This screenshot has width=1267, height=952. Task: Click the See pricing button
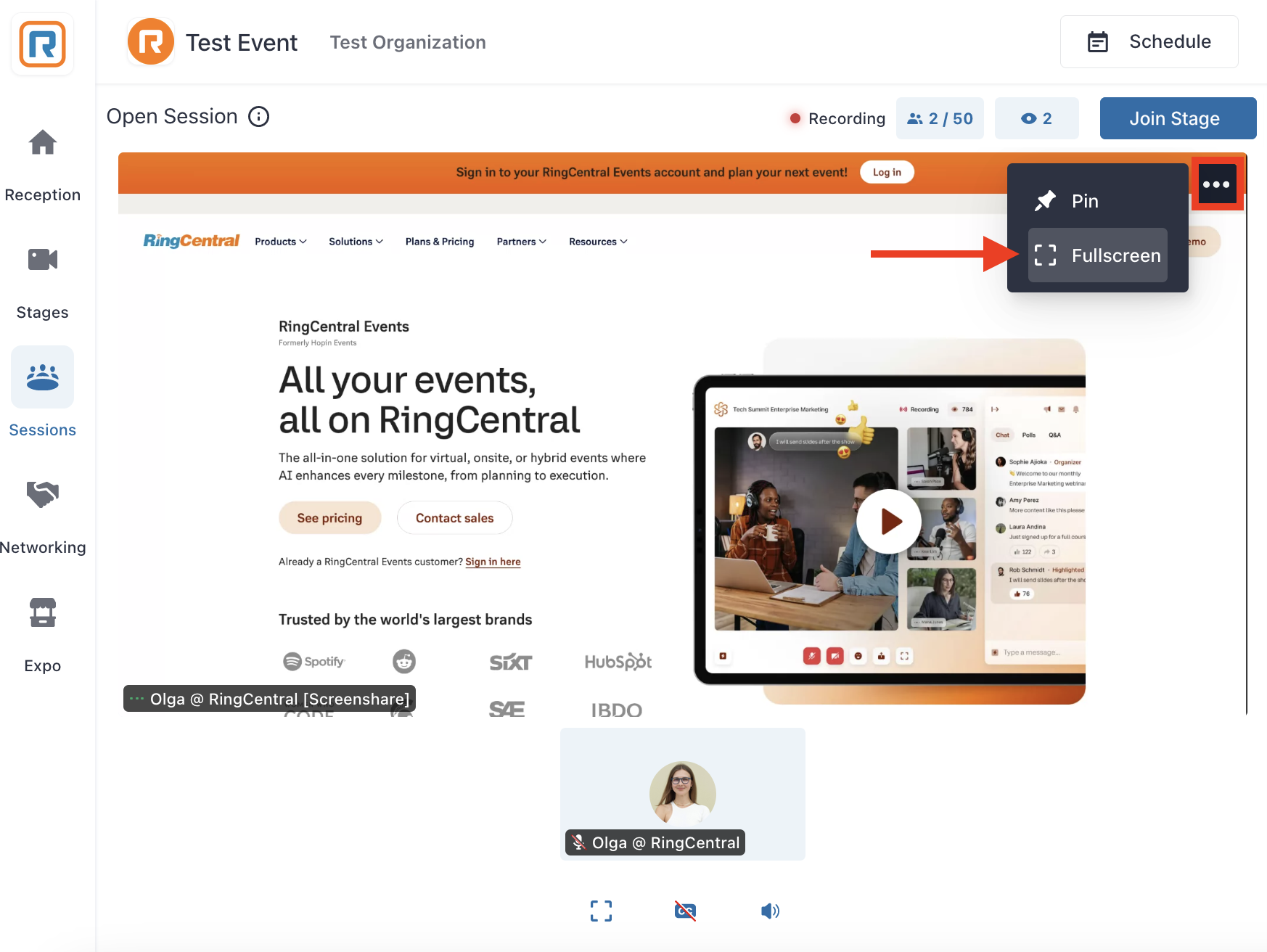pos(329,518)
